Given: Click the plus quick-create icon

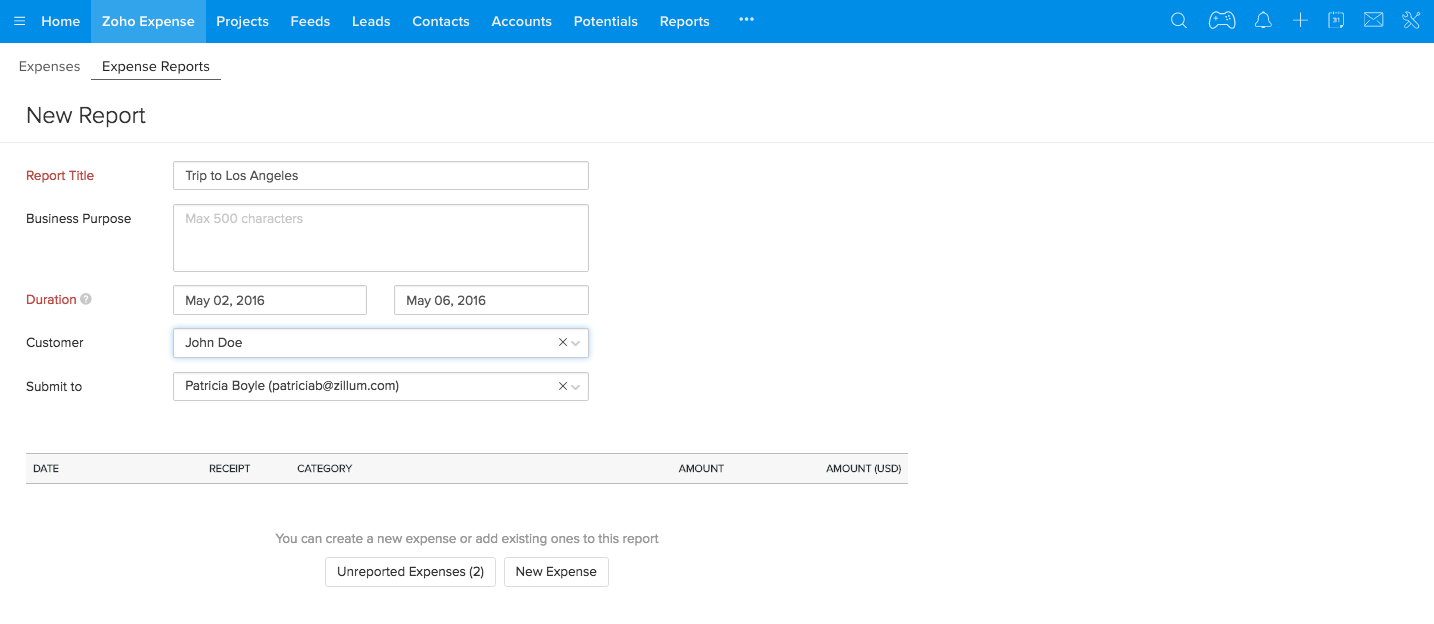Looking at the screenshot, I should [1300, 20].
